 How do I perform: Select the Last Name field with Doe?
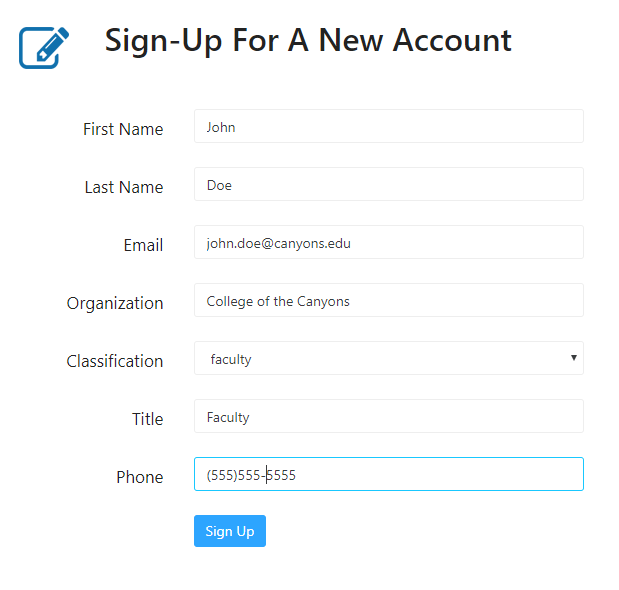tap(388, 184)
